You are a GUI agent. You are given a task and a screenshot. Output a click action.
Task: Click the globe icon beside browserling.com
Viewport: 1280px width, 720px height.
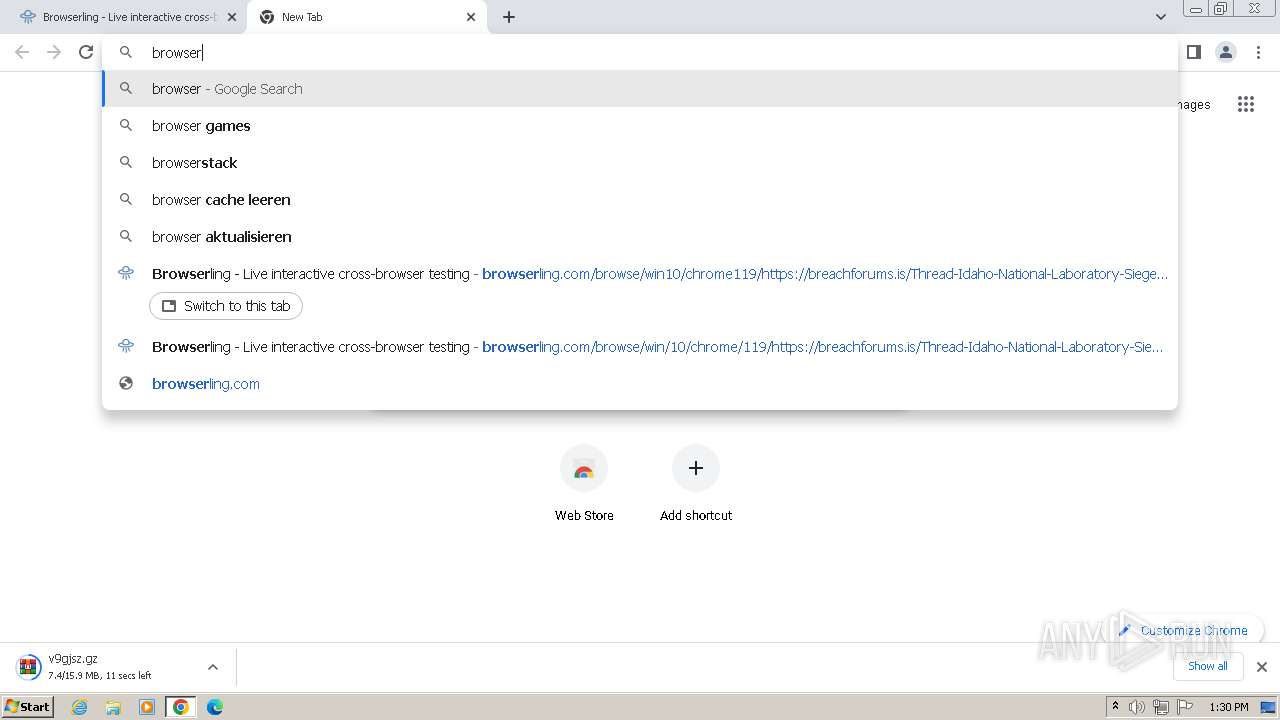(126, 384)
